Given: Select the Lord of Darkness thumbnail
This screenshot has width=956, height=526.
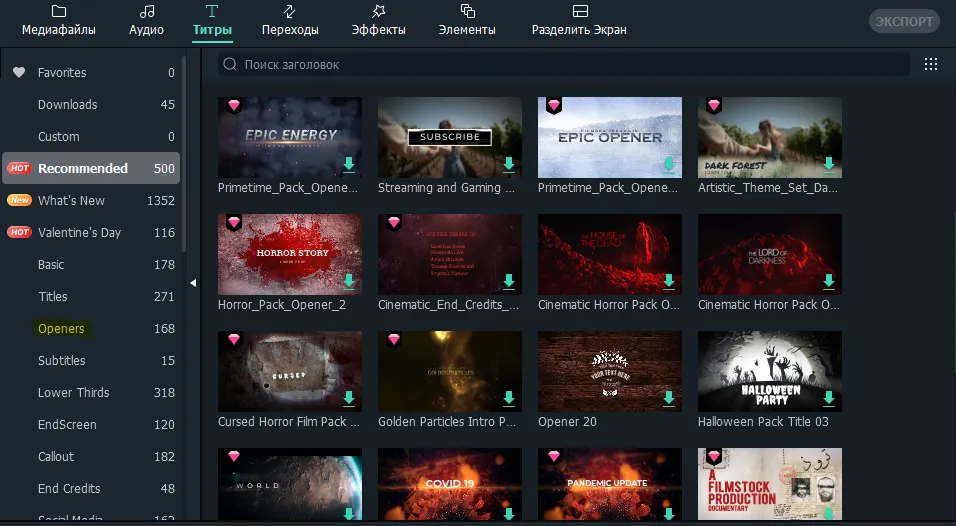Looking at the screenshot, I should 769,254.
